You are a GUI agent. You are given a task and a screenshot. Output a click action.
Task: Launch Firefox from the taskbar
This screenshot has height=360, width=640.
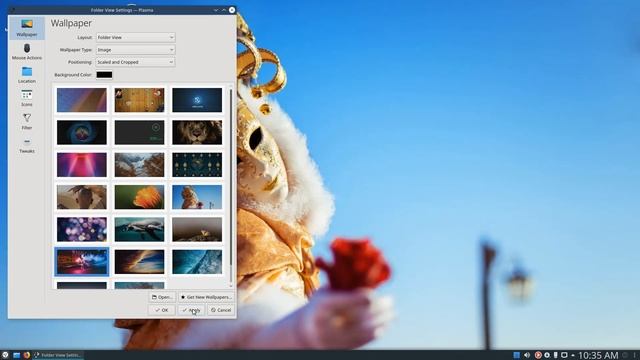click(27, 355)
